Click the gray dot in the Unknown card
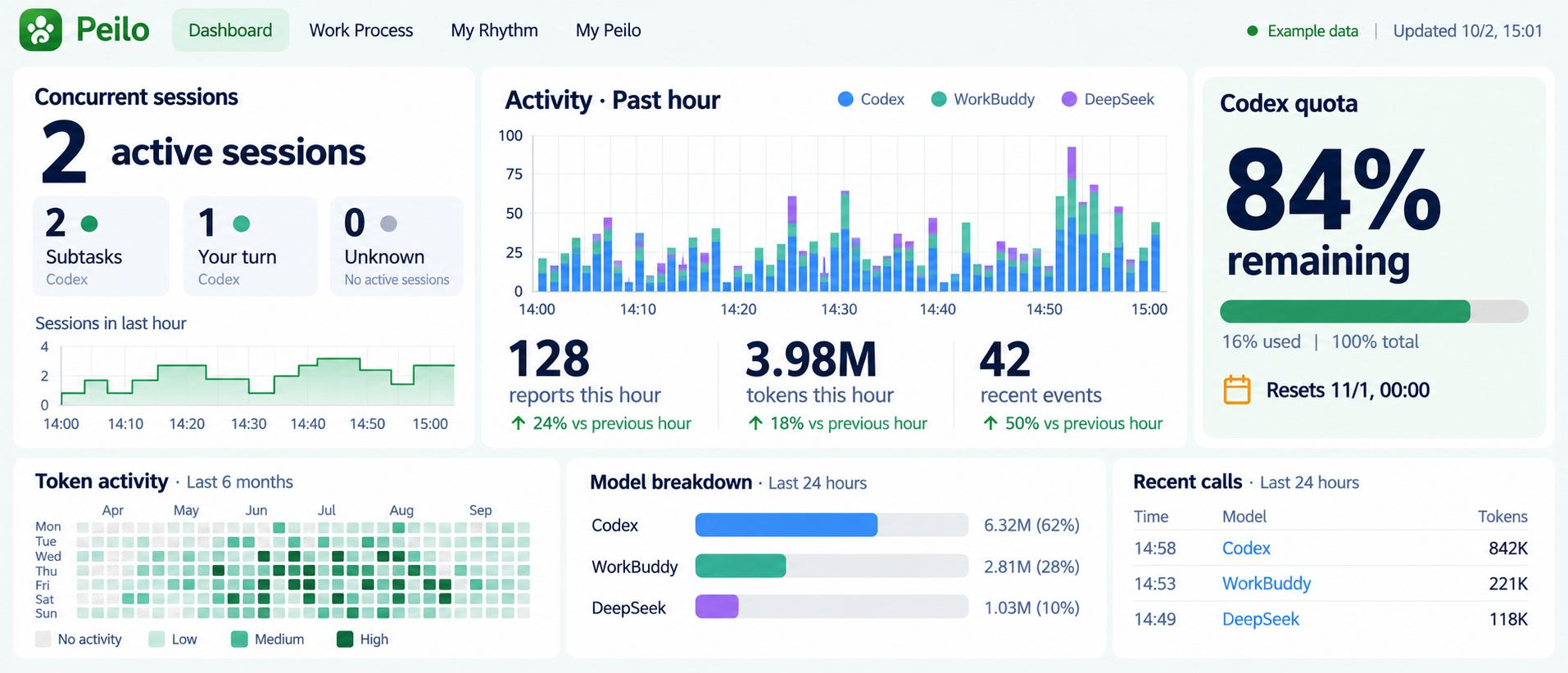1568x673 pixels. 389,224
